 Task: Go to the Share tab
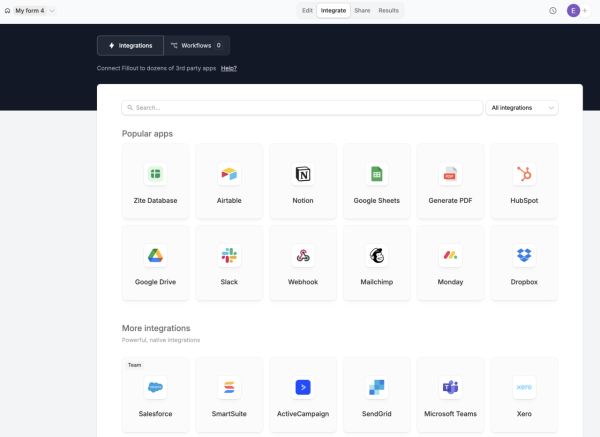tap(362, 11)
